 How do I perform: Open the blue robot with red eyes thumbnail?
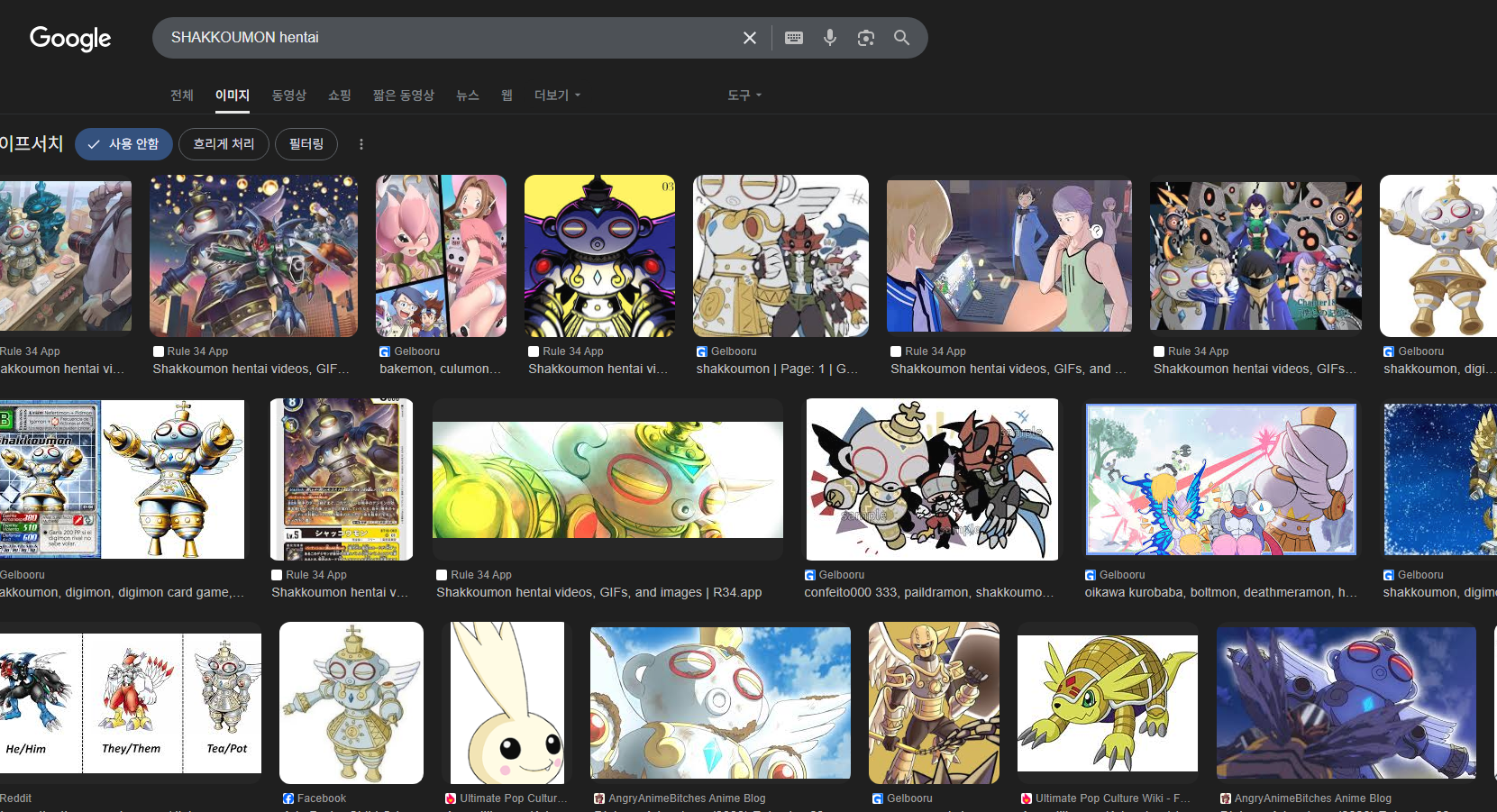[x=1346, y=703]
